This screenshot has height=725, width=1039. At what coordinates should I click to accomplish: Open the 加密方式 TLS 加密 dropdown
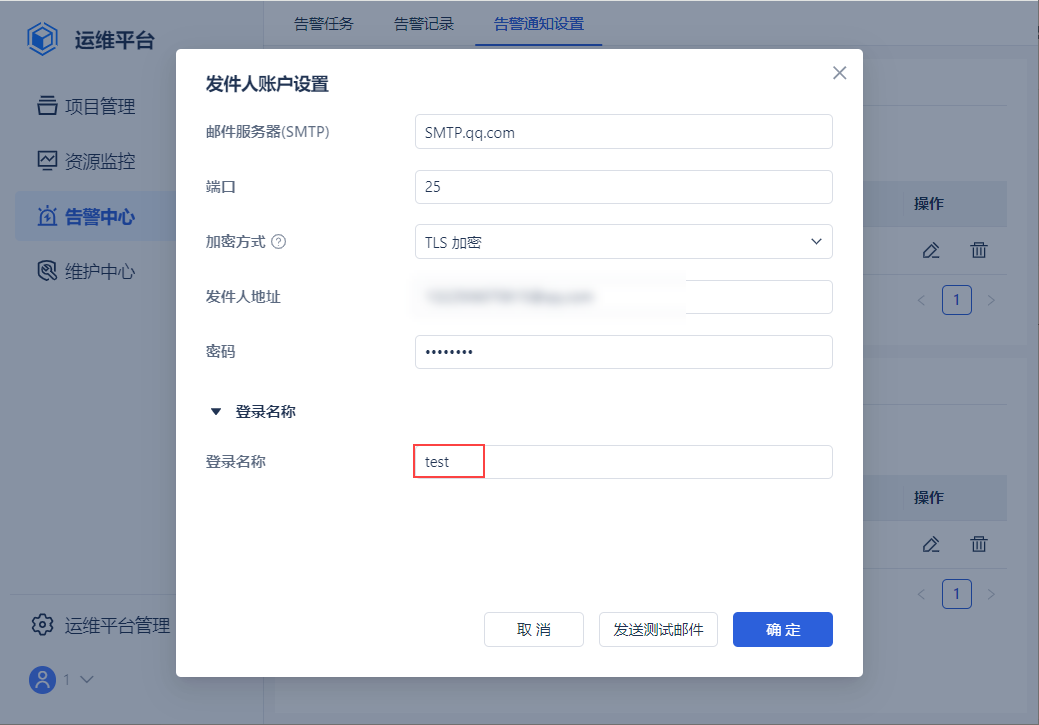[623, 242]
